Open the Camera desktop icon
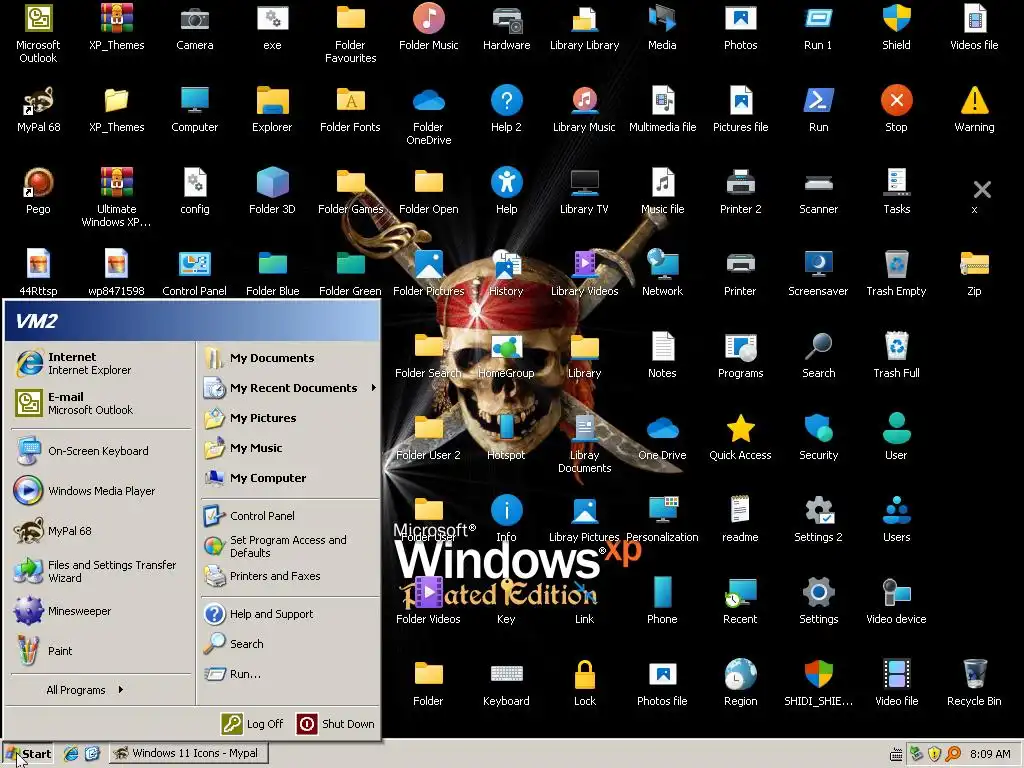This screenshot has height=768, width=1024. (195, 28)
